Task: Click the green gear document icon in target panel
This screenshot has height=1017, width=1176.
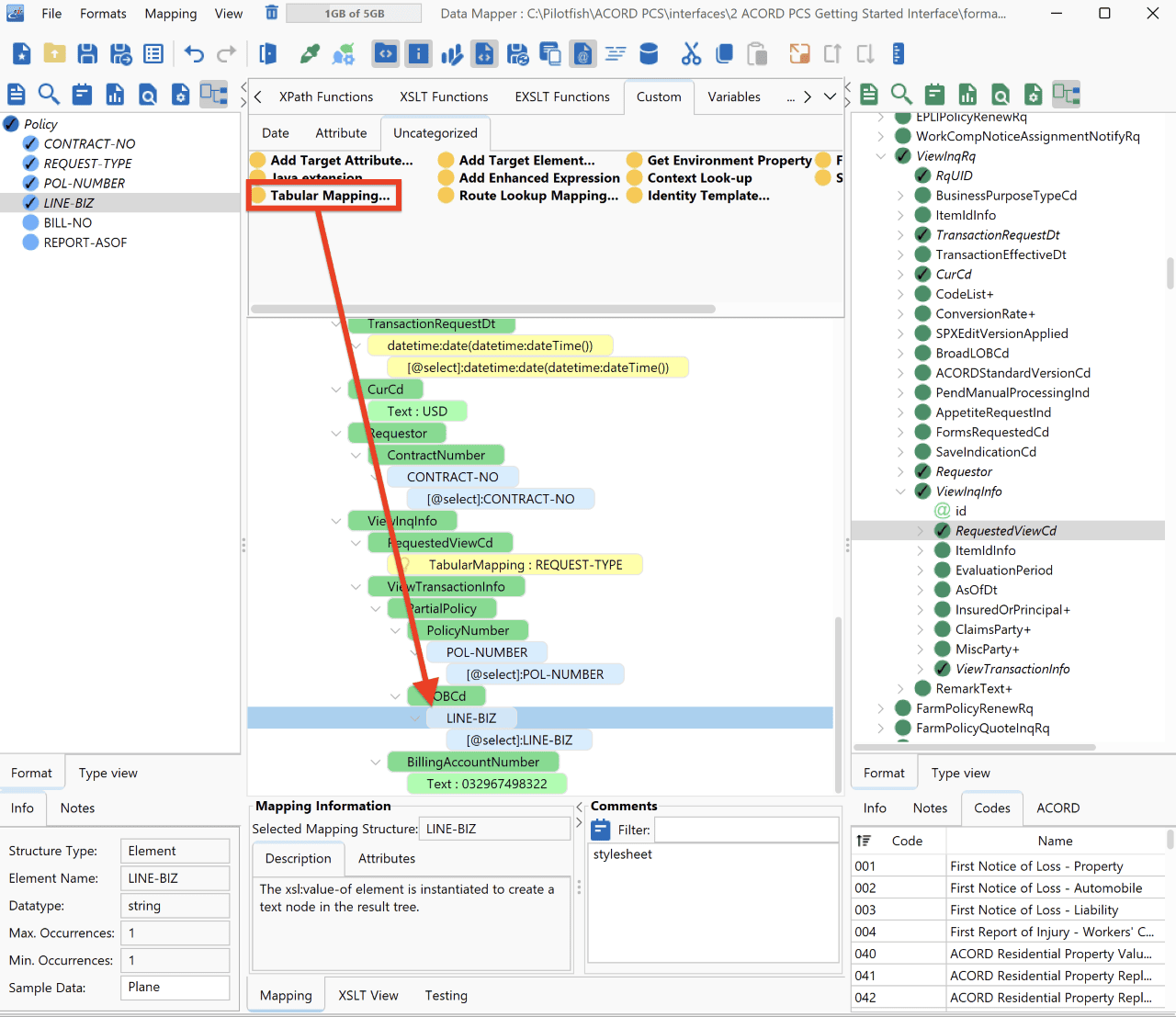Action: pos(1034,94)
